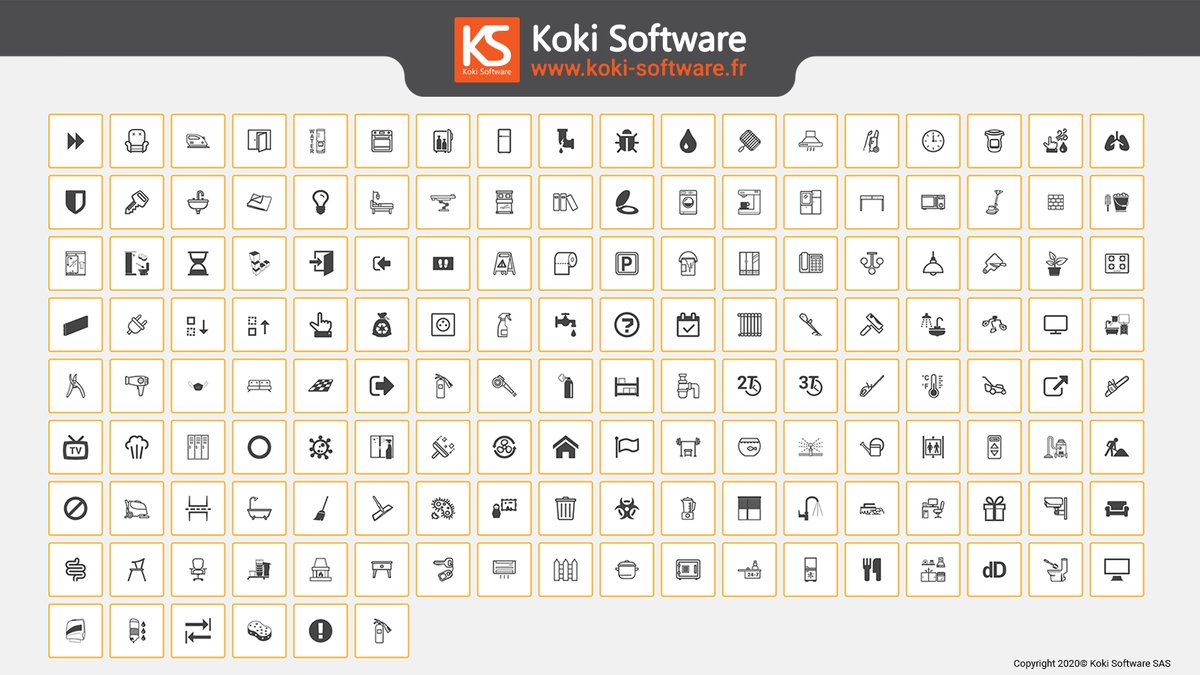Select the 3T clock icon

811,386
